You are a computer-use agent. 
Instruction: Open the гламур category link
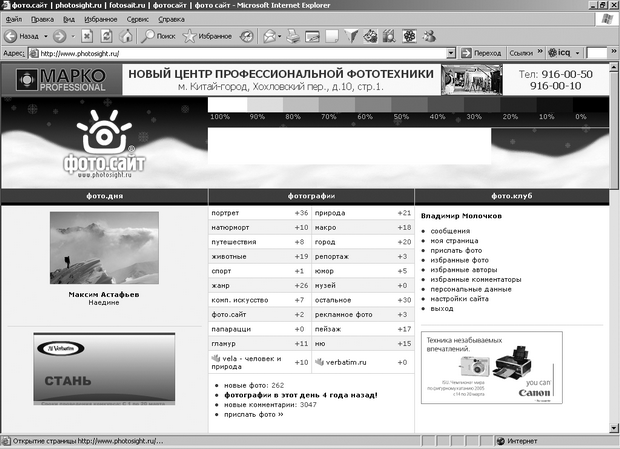tap(223, 344)
